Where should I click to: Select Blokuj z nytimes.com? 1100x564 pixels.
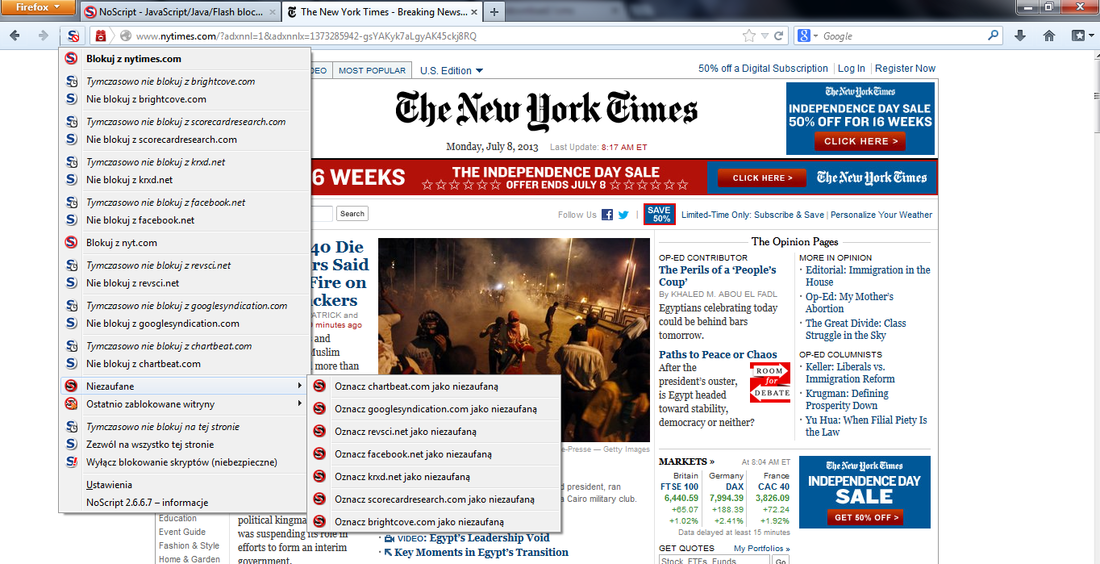click(185, 59)
